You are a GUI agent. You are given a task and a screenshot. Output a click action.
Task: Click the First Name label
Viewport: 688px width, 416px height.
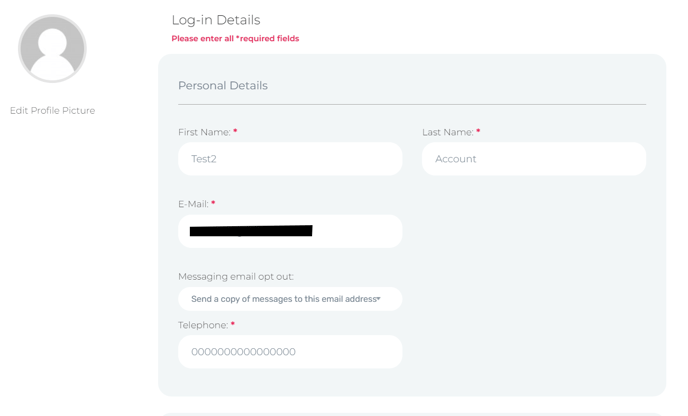pos(204,132)
